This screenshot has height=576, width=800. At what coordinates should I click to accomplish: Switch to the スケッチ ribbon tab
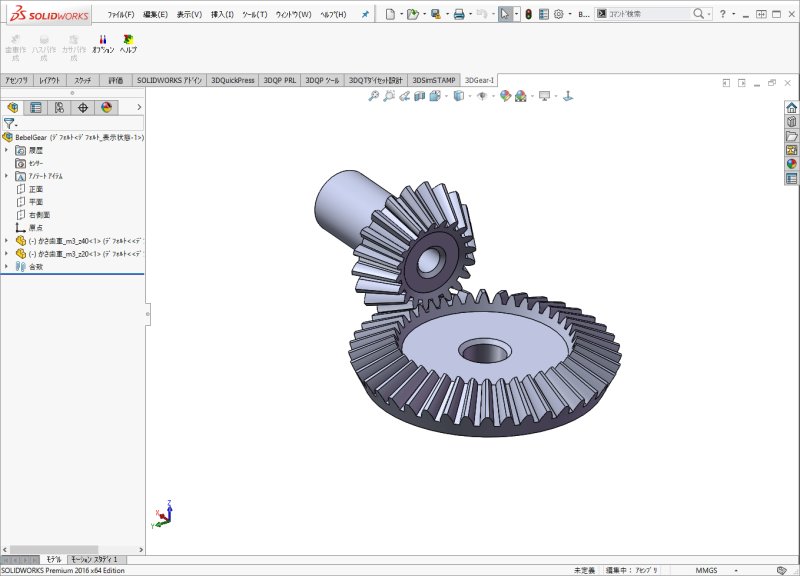click(82, 80)
